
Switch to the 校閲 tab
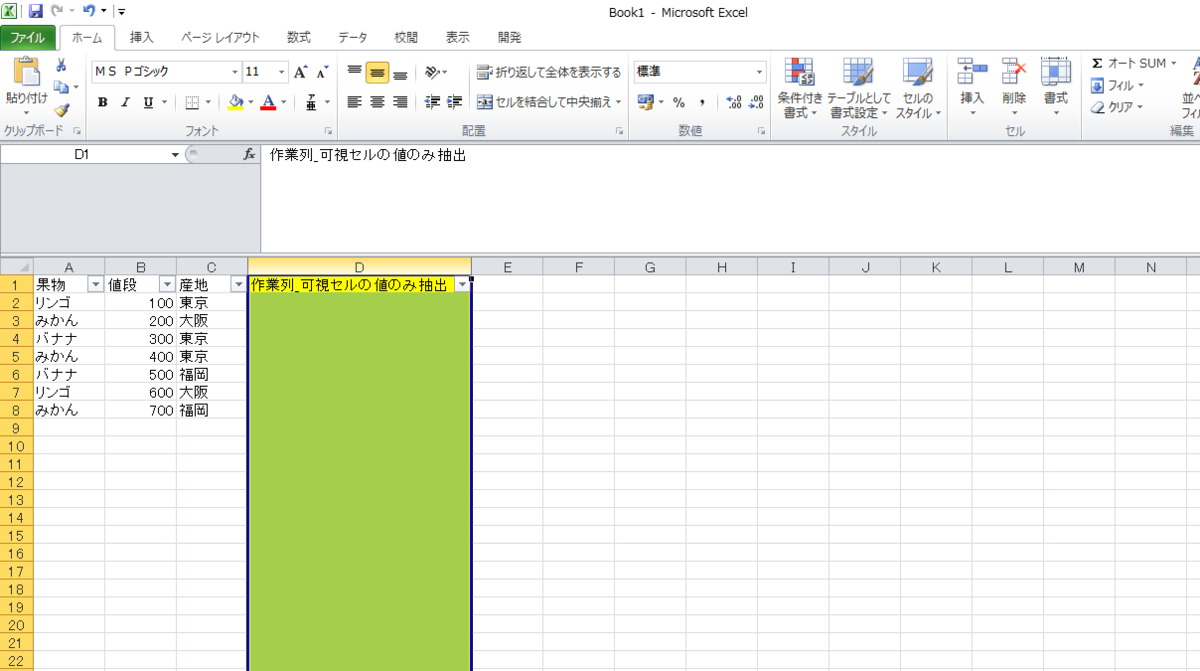point(406,38)
